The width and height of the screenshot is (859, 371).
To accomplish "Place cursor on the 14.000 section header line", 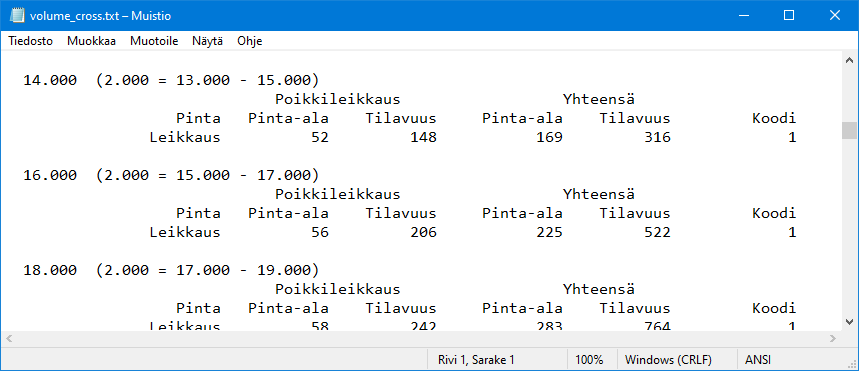I will point(170,81).
